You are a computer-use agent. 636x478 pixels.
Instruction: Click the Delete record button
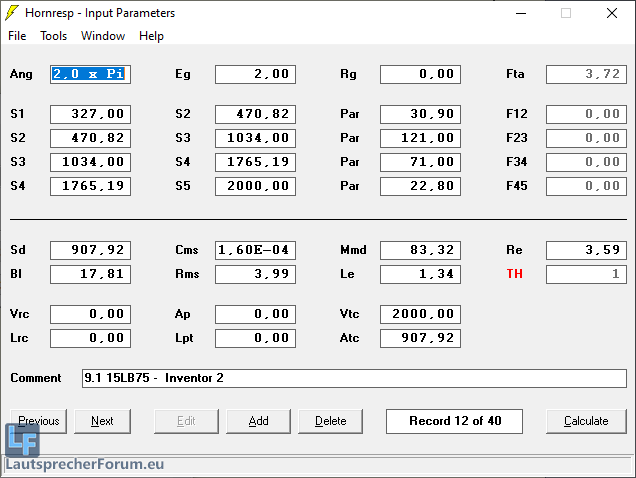tap(330, 421)
